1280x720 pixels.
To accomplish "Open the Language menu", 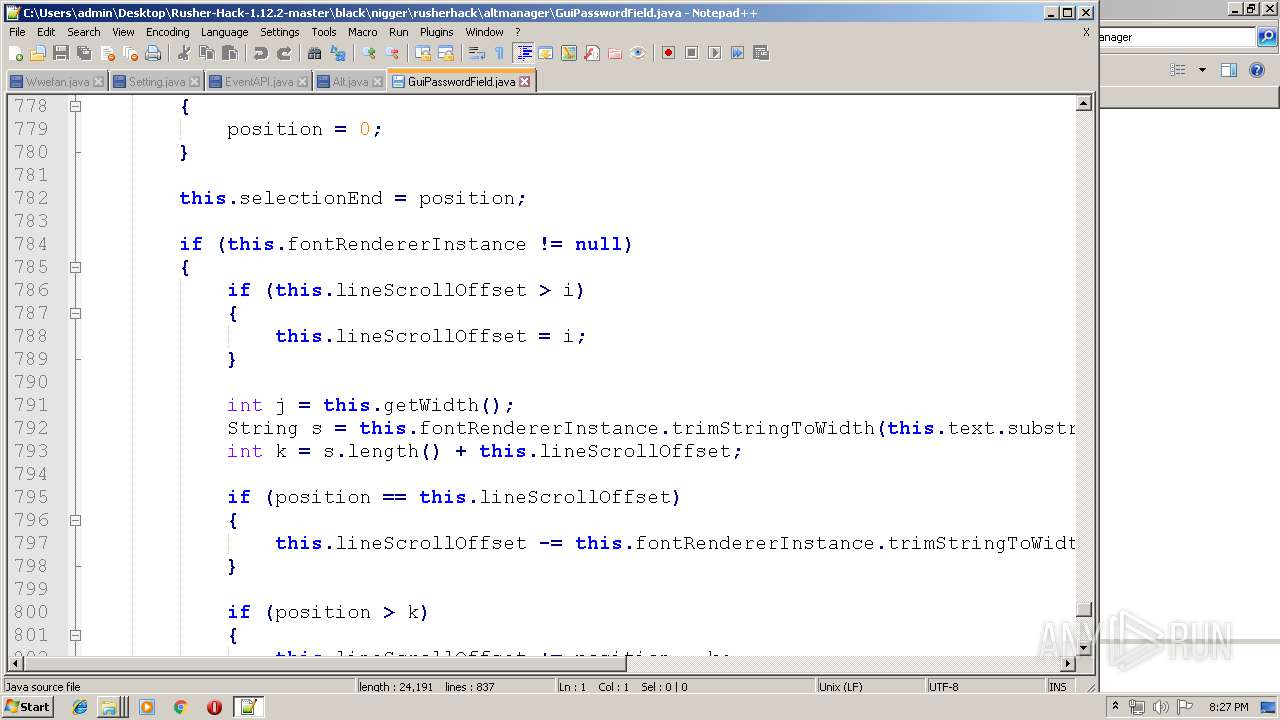I will 224,32.
